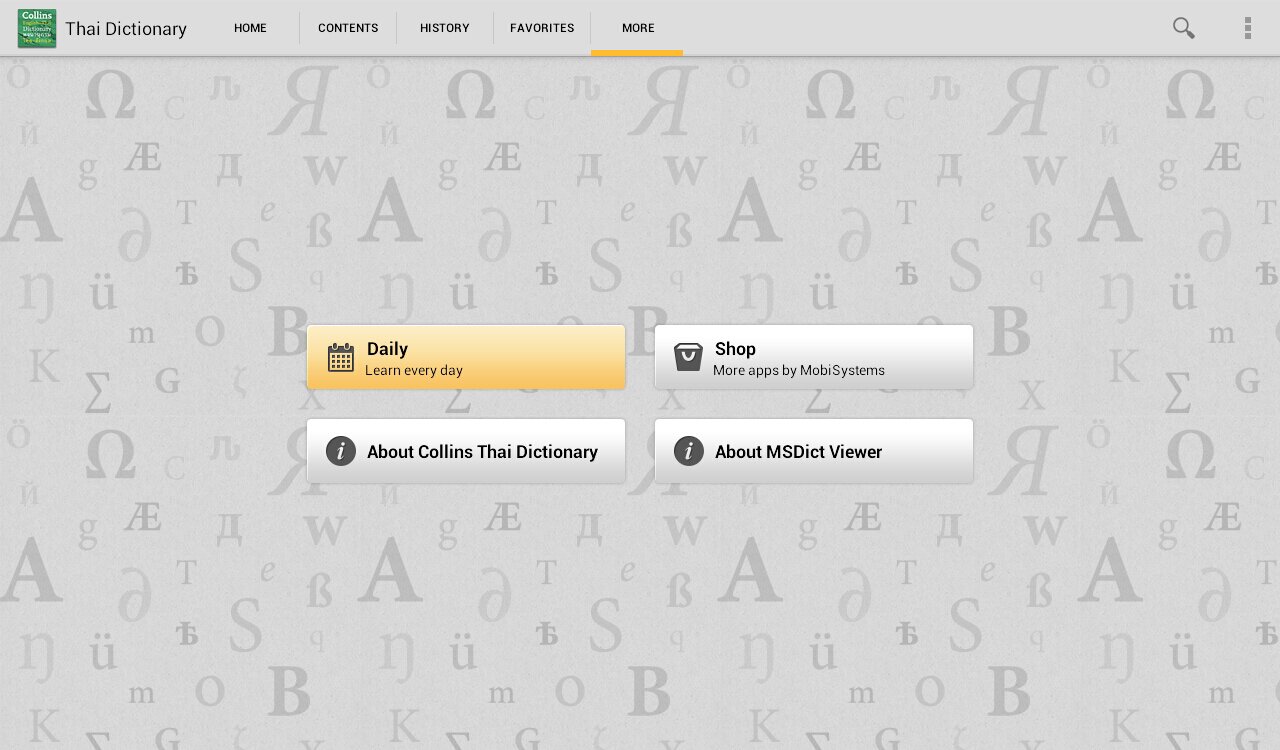Viewport: 1280px width, 750px height.
Task: Go to the HISTORY tab
Action: tap(445, 28)
